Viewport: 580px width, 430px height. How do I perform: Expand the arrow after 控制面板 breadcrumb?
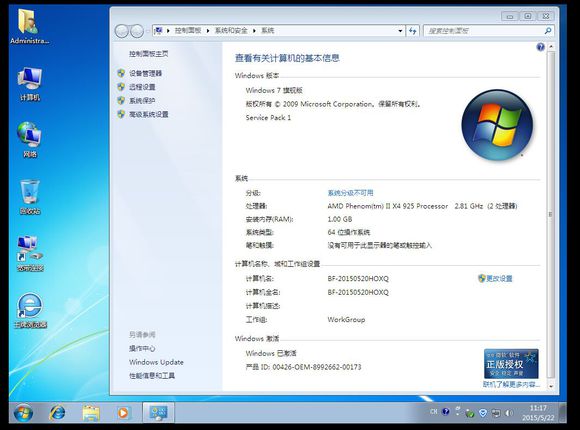click(x=208, y=31)
